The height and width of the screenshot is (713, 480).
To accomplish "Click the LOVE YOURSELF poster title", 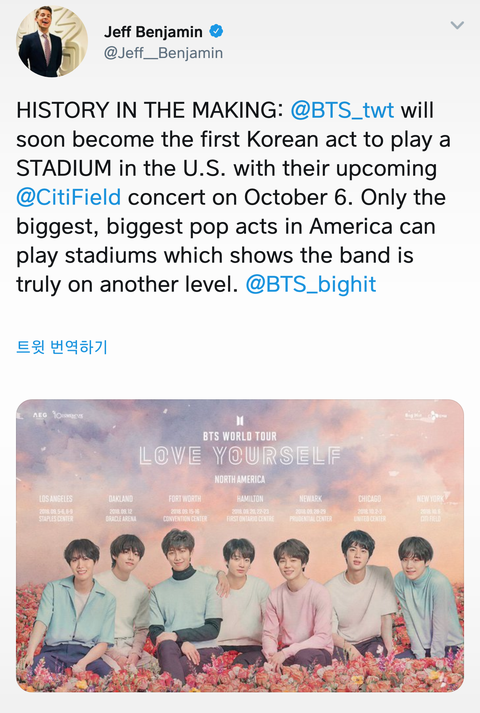I will tap(240, 455).
